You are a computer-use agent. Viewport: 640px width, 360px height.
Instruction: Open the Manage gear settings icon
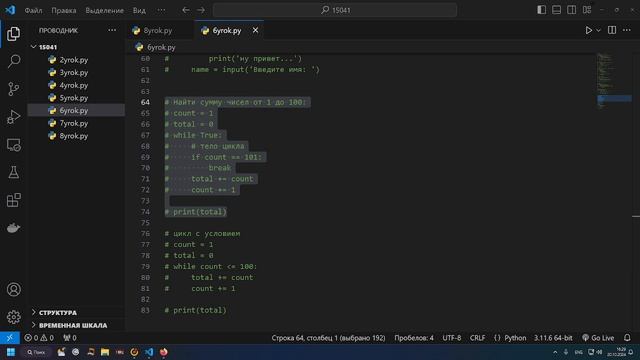13,317
